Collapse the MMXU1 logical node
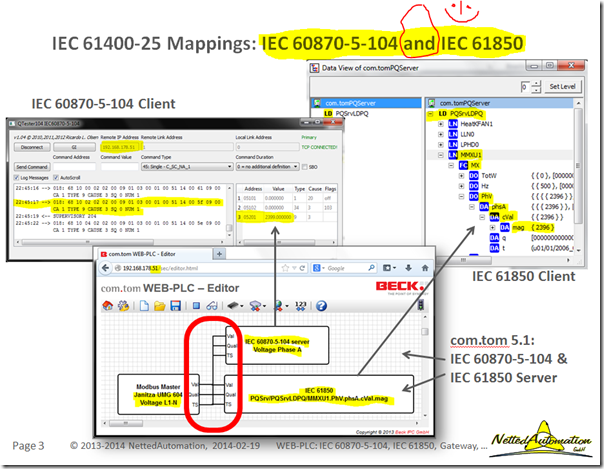 [441, 155]
